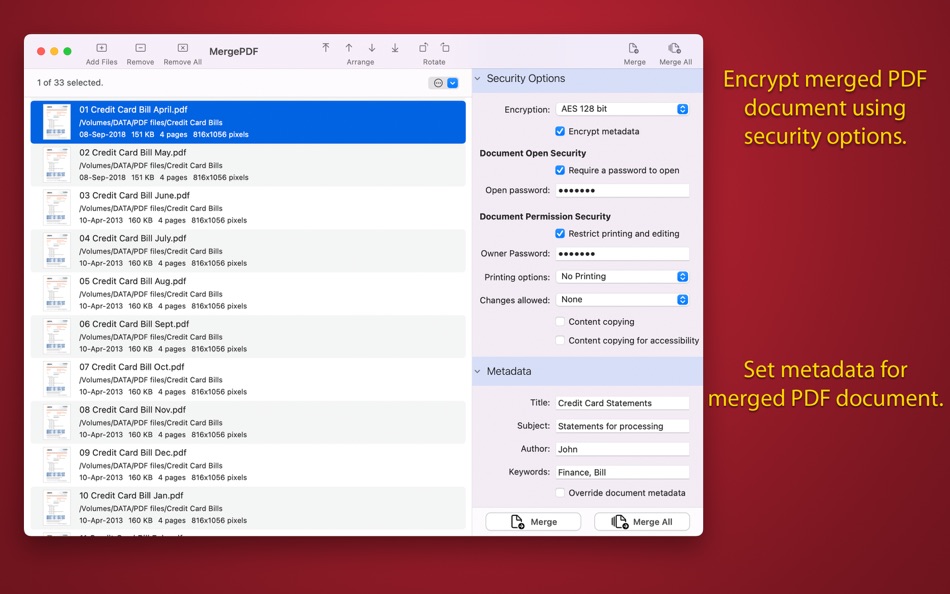Click the Subject metadata field
The width and height of the screenshot is (950, 594).
pyautogui.click(x=622, y=426)
